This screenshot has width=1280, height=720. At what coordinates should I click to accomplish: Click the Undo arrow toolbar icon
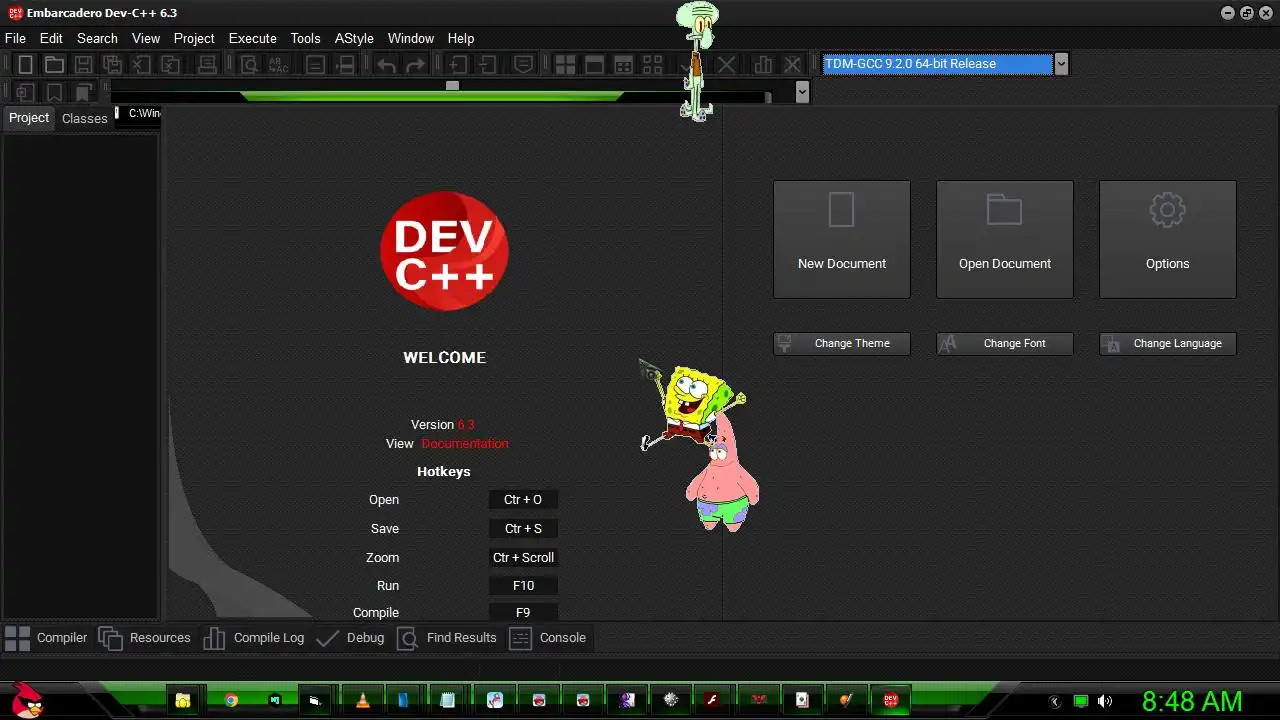[x=387, y=65]
